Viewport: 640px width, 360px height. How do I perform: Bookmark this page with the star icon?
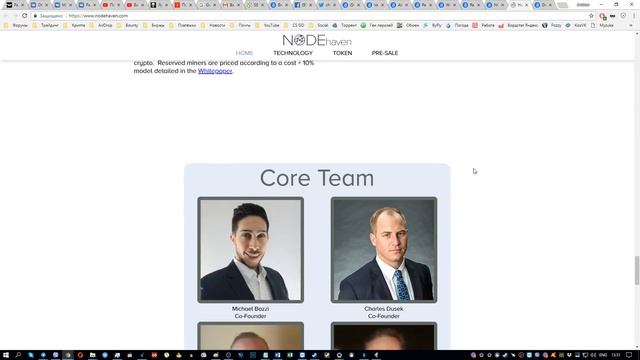591,16
